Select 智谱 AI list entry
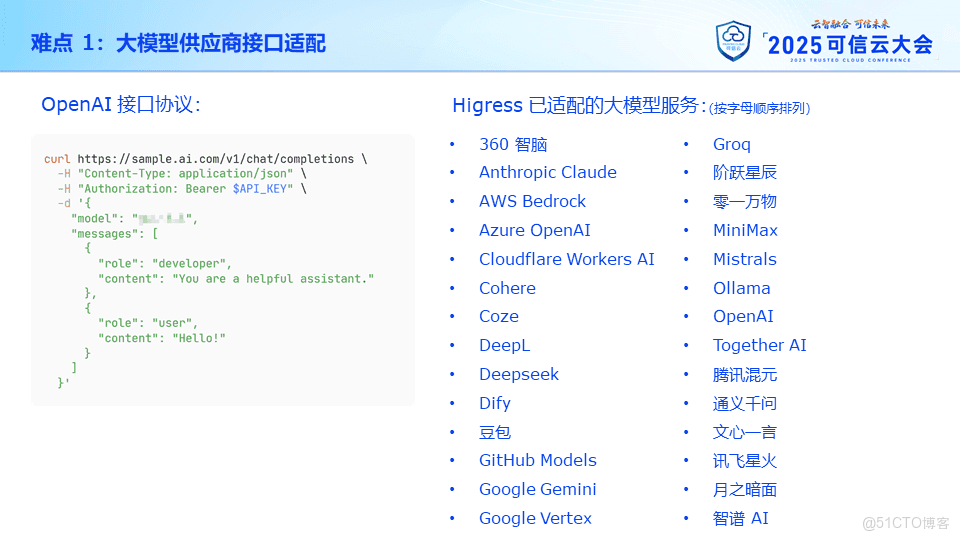Image resolution: width=960 pixels, height=540 pixels. point(741,519)
